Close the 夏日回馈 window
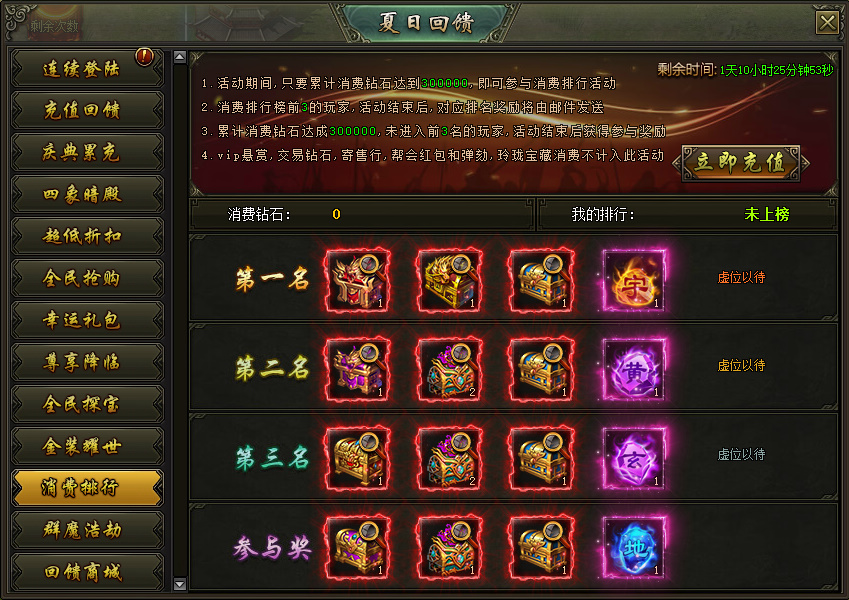 pyautogui.click(x=827, y=23)
